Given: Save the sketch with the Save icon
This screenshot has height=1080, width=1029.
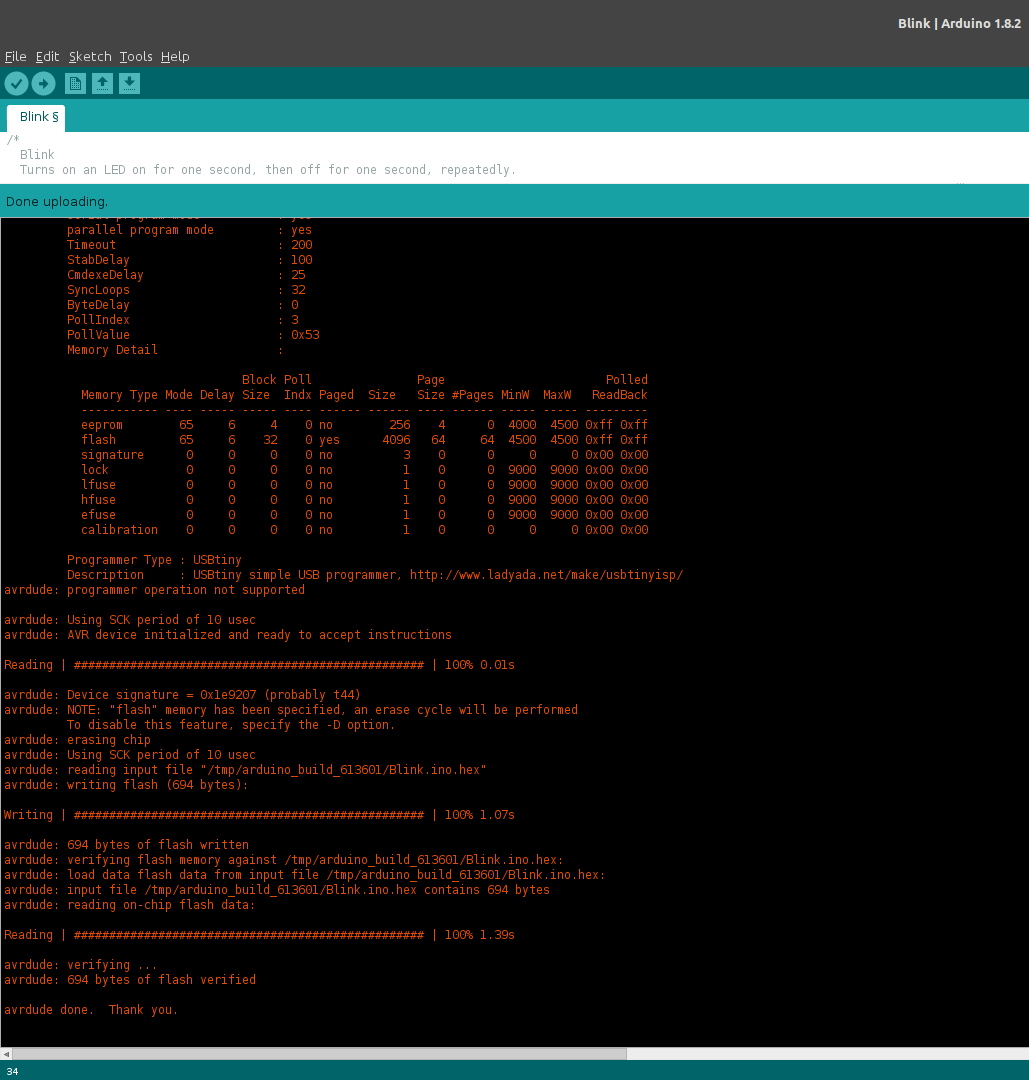Looking at the screenshot, I should [x=129, y=84].
